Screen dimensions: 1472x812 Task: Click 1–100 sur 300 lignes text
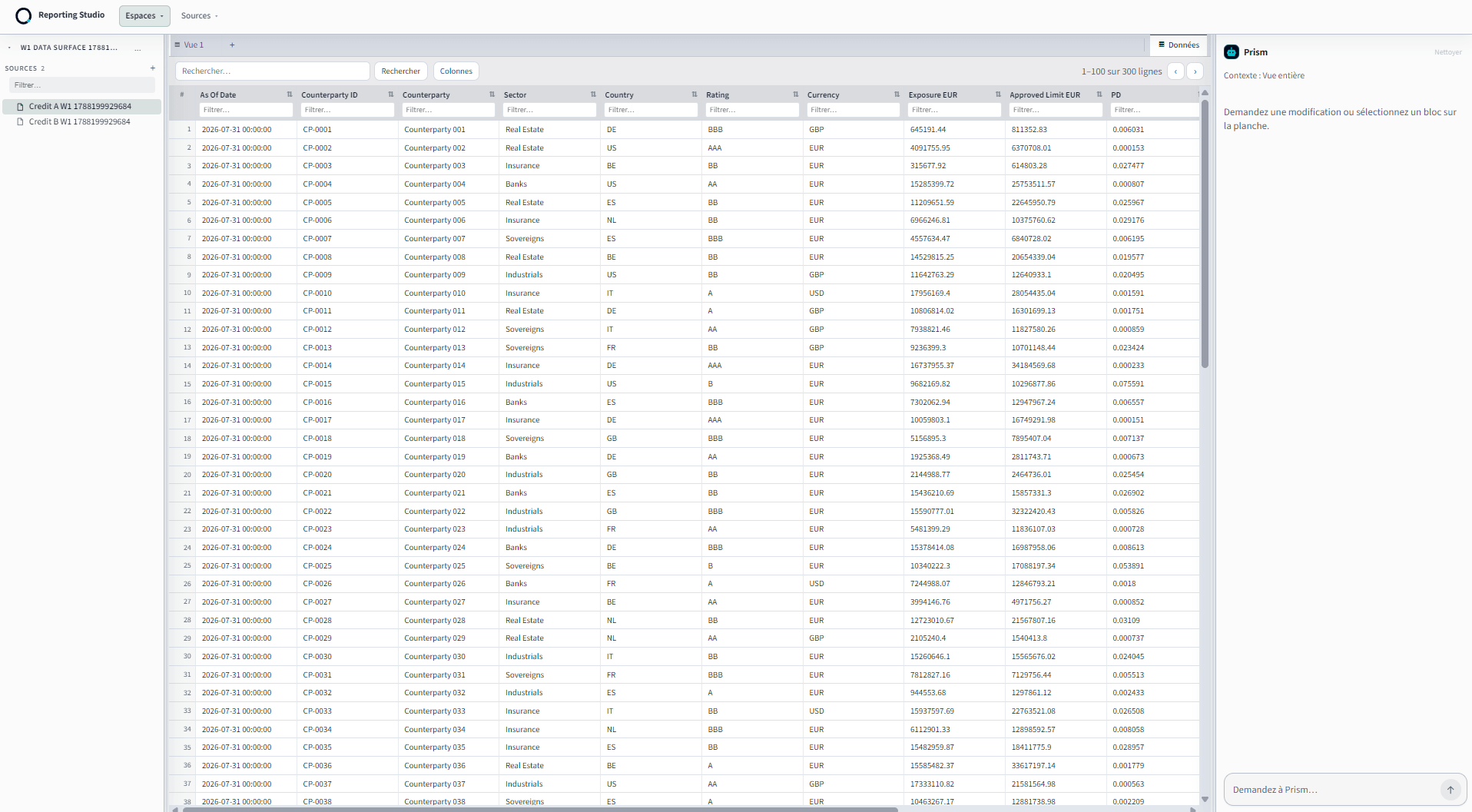point(1122,71)
